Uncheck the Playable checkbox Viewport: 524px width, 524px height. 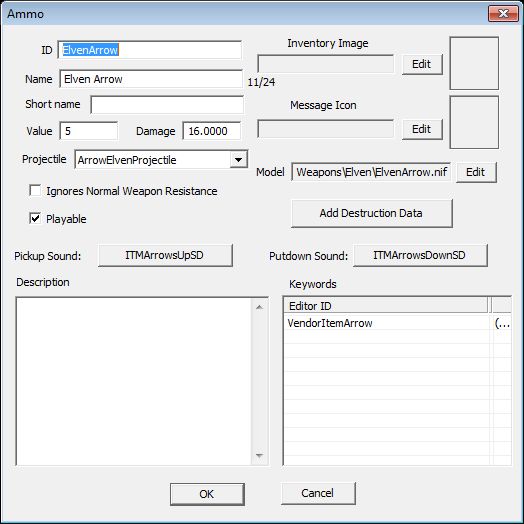tap(35, 219)
